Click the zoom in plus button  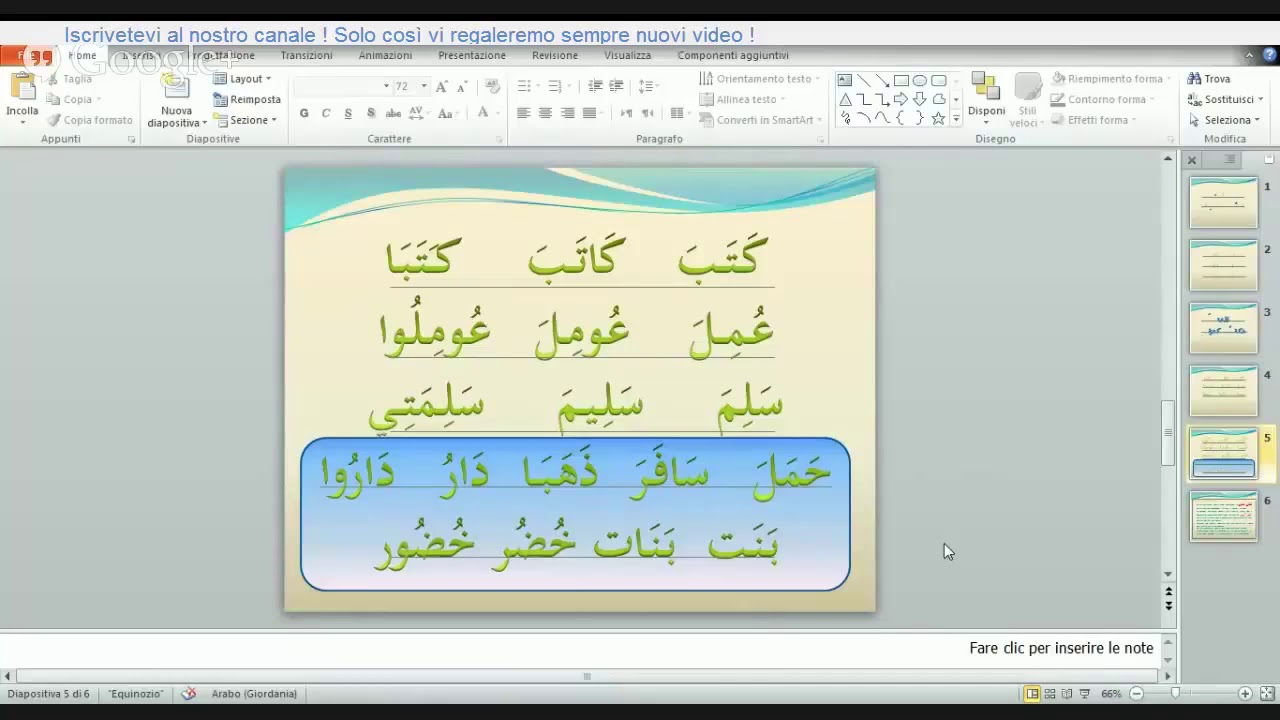click(x=1245, y=693)
